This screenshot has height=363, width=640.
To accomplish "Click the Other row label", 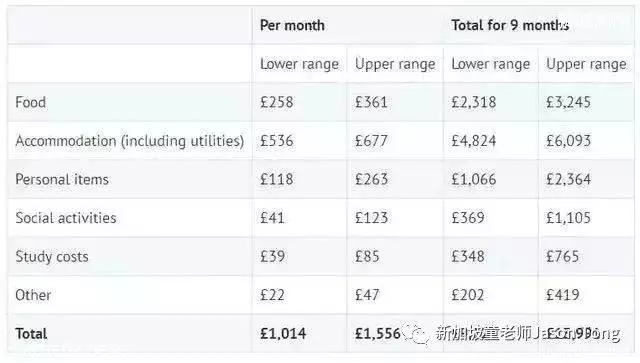I will 33,295.
